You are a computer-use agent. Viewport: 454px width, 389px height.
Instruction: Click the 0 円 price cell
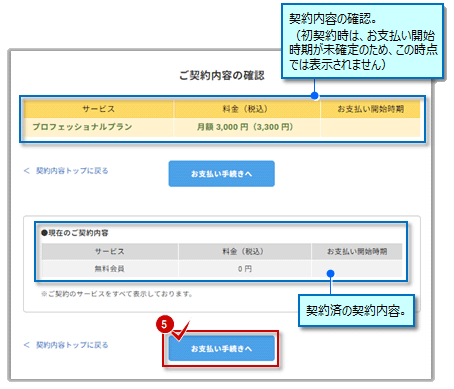tap(245, 269)
